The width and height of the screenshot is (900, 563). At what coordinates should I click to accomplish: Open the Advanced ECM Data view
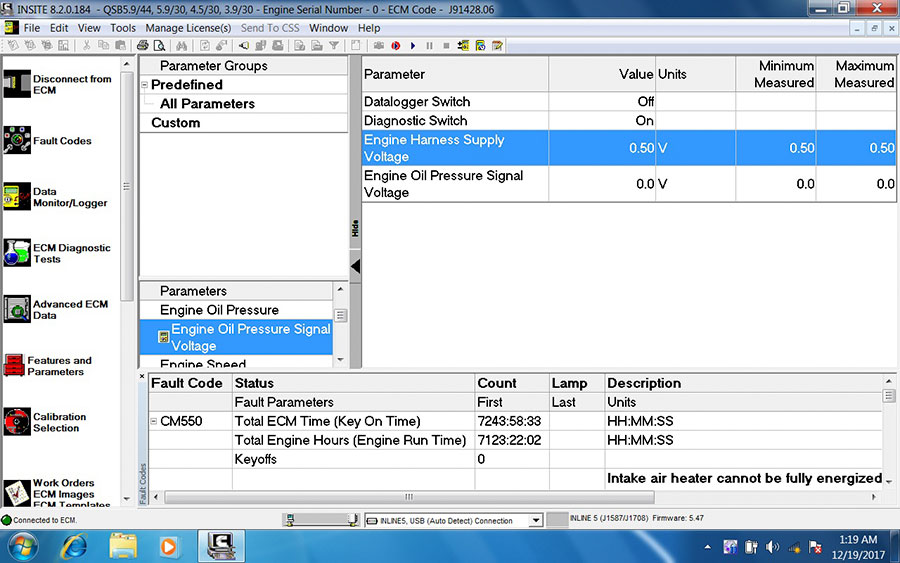(x=17, y=309)
